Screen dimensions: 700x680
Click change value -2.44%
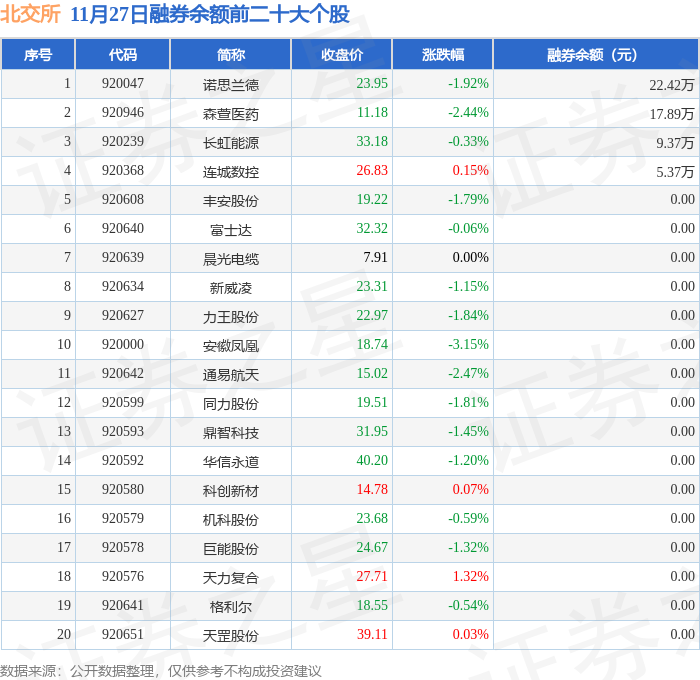[468, 113]
